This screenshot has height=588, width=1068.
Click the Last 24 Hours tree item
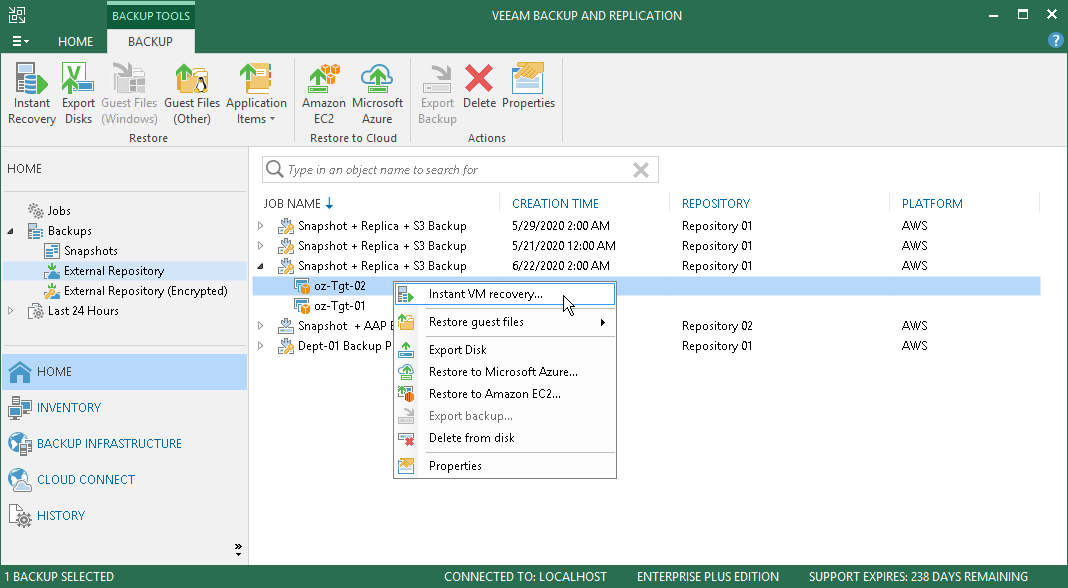pos(82,311)
